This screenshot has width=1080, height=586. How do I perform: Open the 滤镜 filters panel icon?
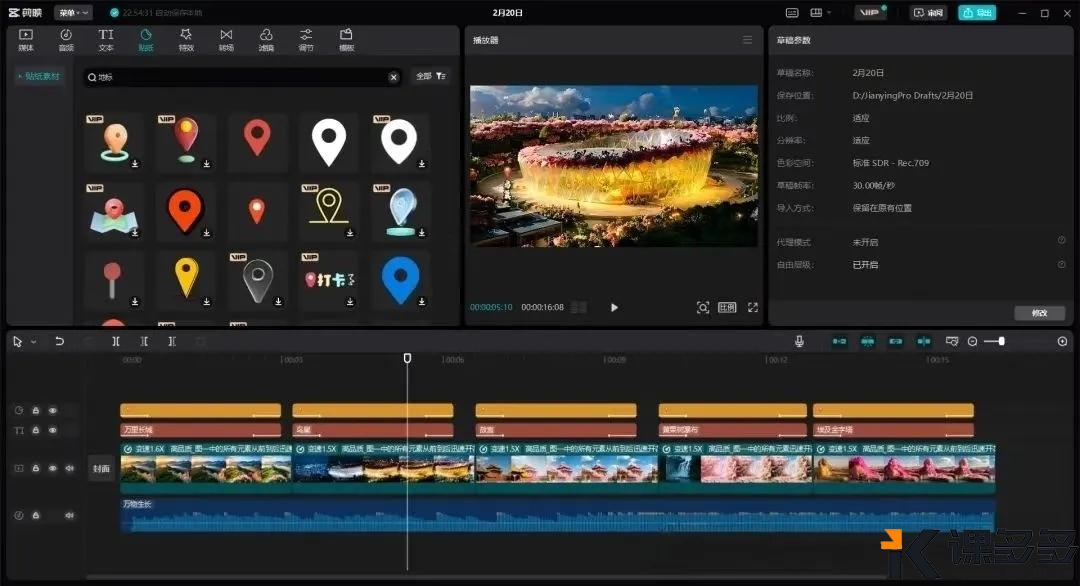coord(266,40)
